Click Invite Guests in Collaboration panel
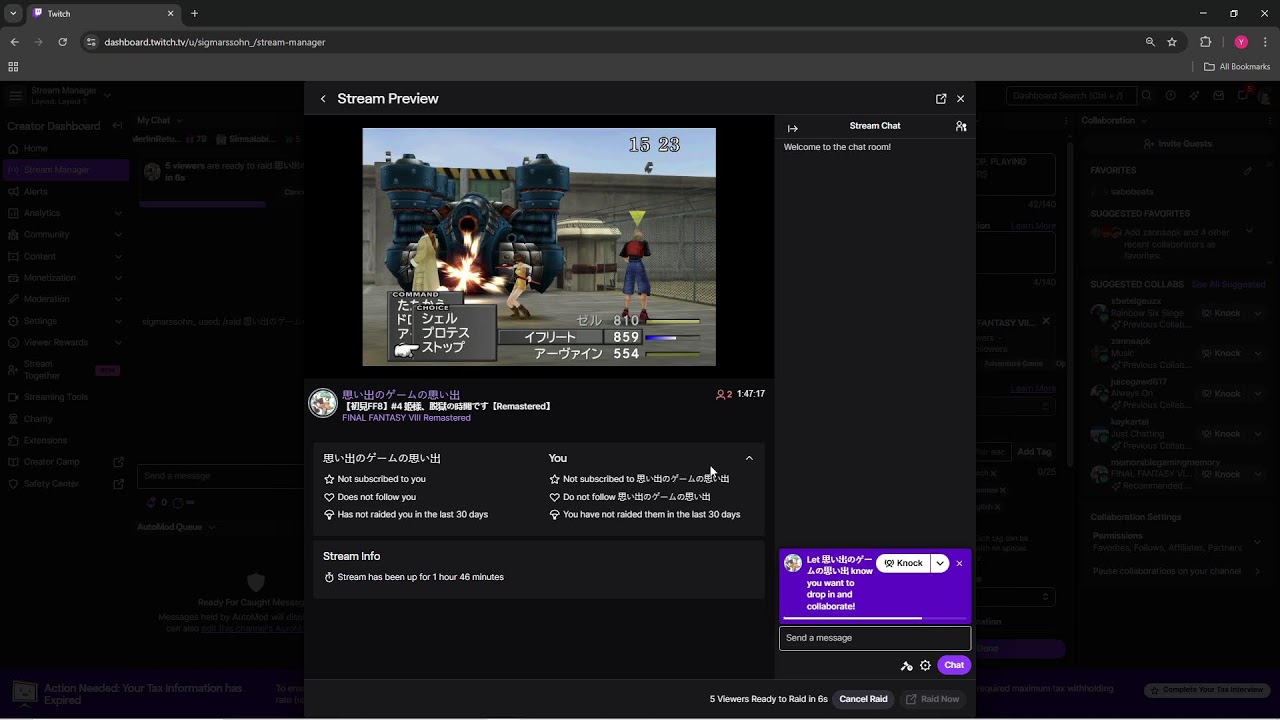The height and width of the screenshot is (720, 1280). point(1178,144)
